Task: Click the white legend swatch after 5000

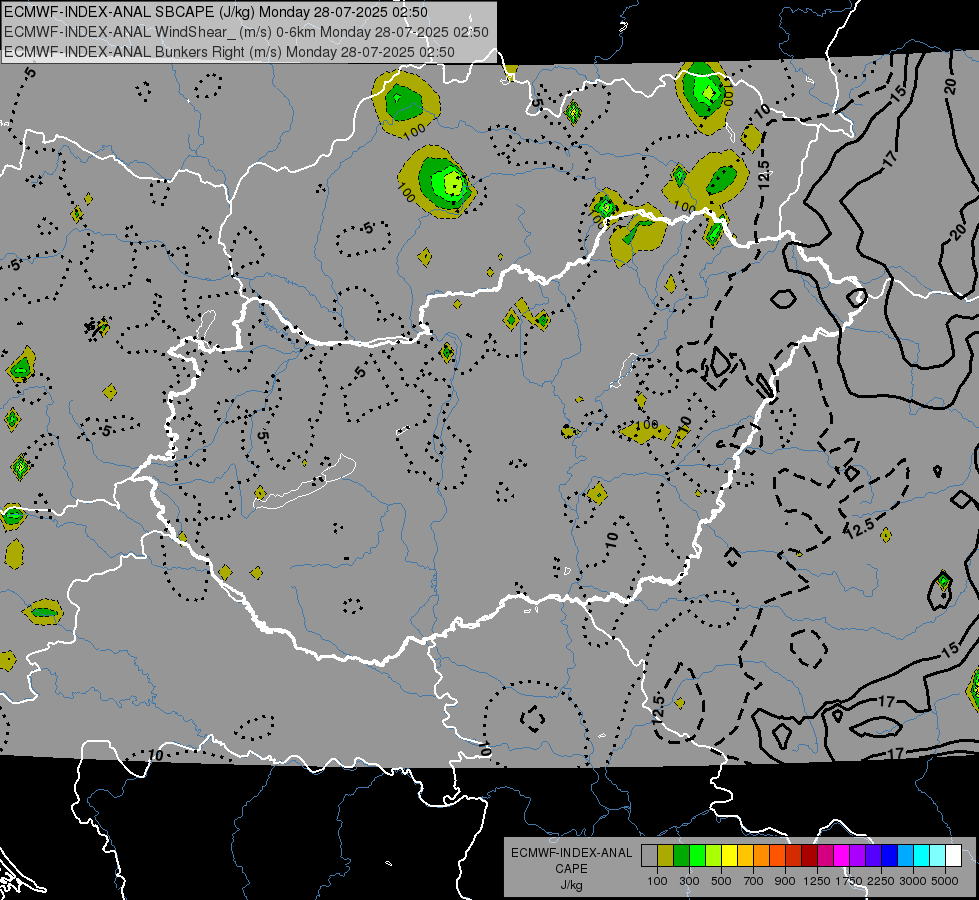Action: pyautogui.click(x=953, y=856)
